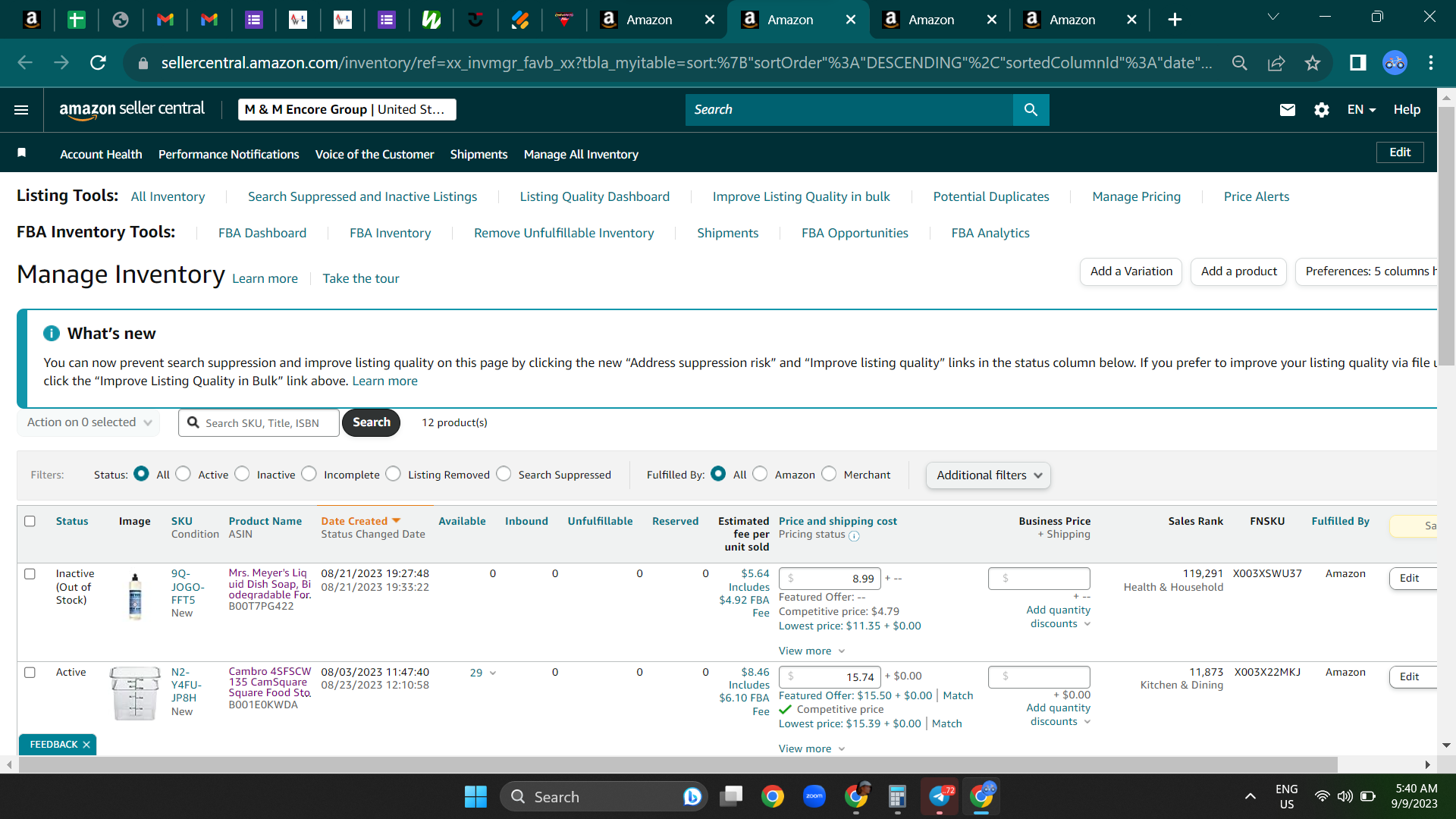The image size is (1456, 819).
Task: Expand Add quantity discounts for Mrs. Meyer's row
Action: (1058, 617)
